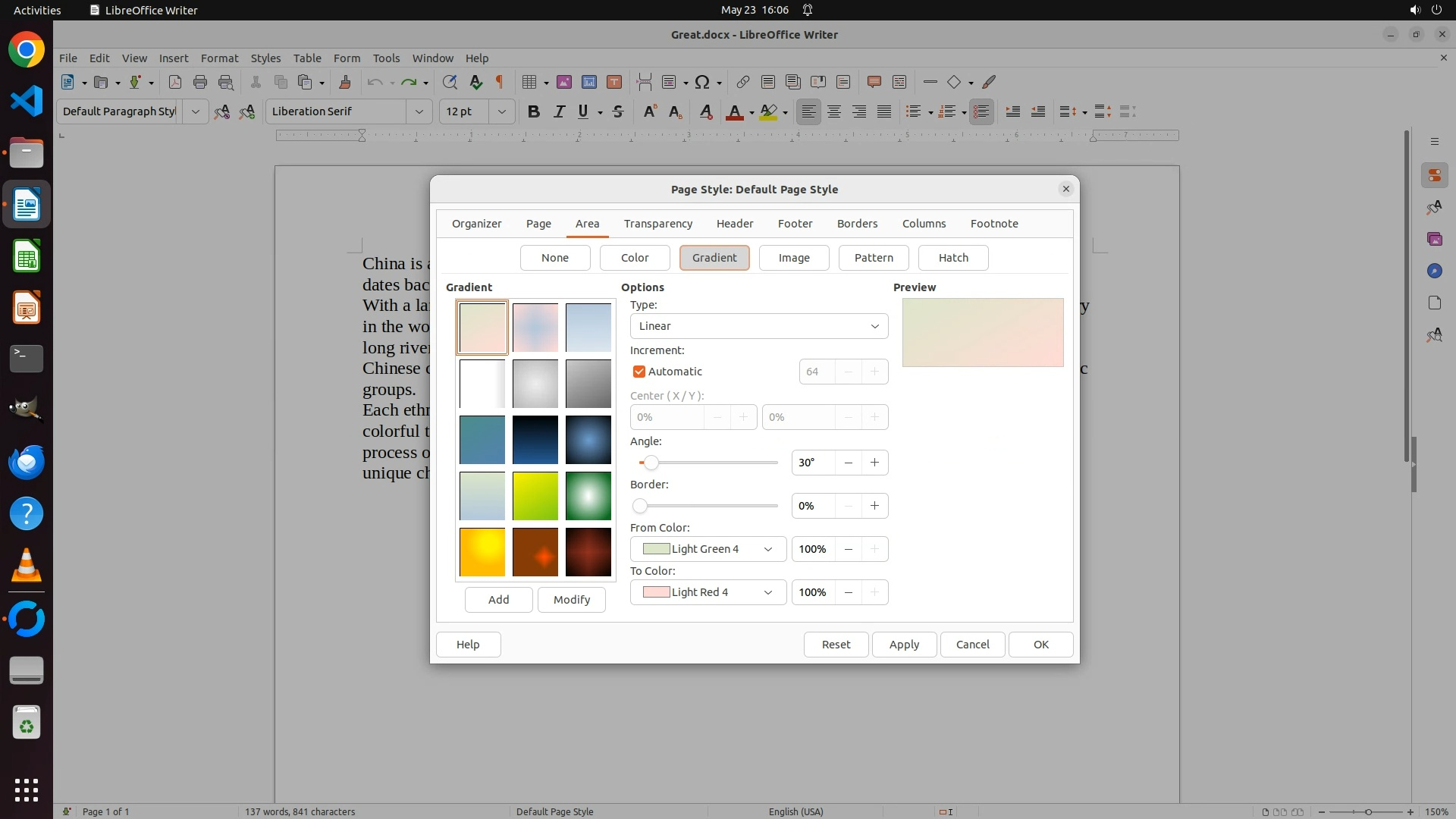The image size is (1456, 819).
Task: Click the Bold formatting icon
Action: click(x=534, y=111)
